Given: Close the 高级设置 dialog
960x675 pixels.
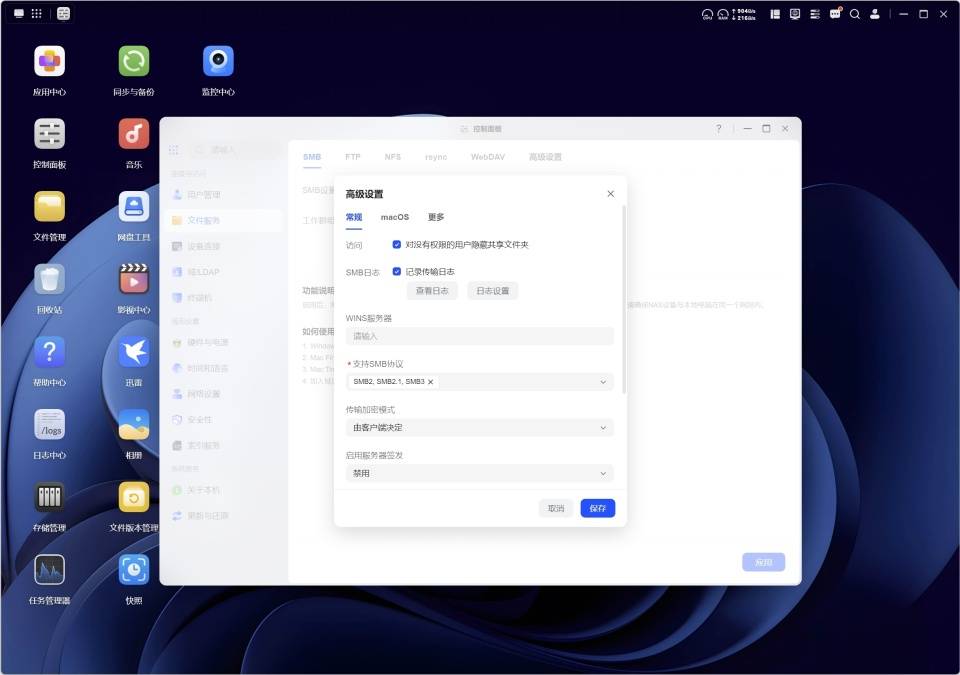Looking at the screenshot, I should [610, 194].
